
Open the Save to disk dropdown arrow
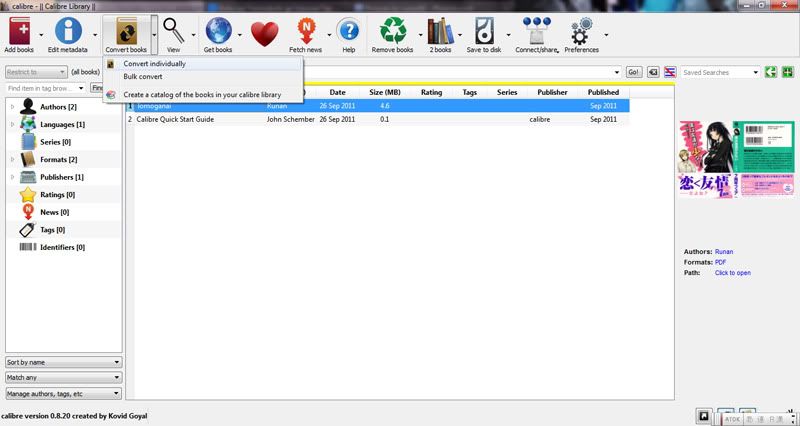click(508, 35)
